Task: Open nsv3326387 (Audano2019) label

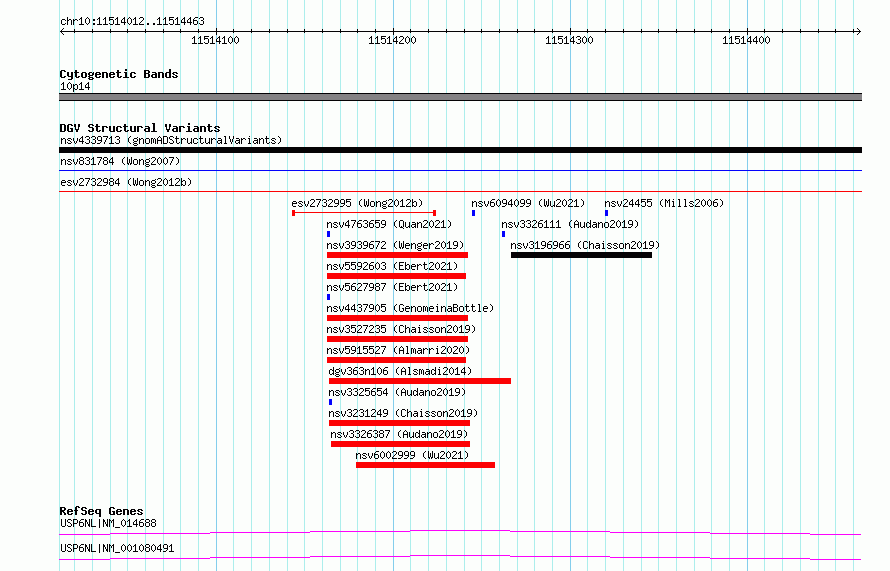Action: (x=399, y=434)
